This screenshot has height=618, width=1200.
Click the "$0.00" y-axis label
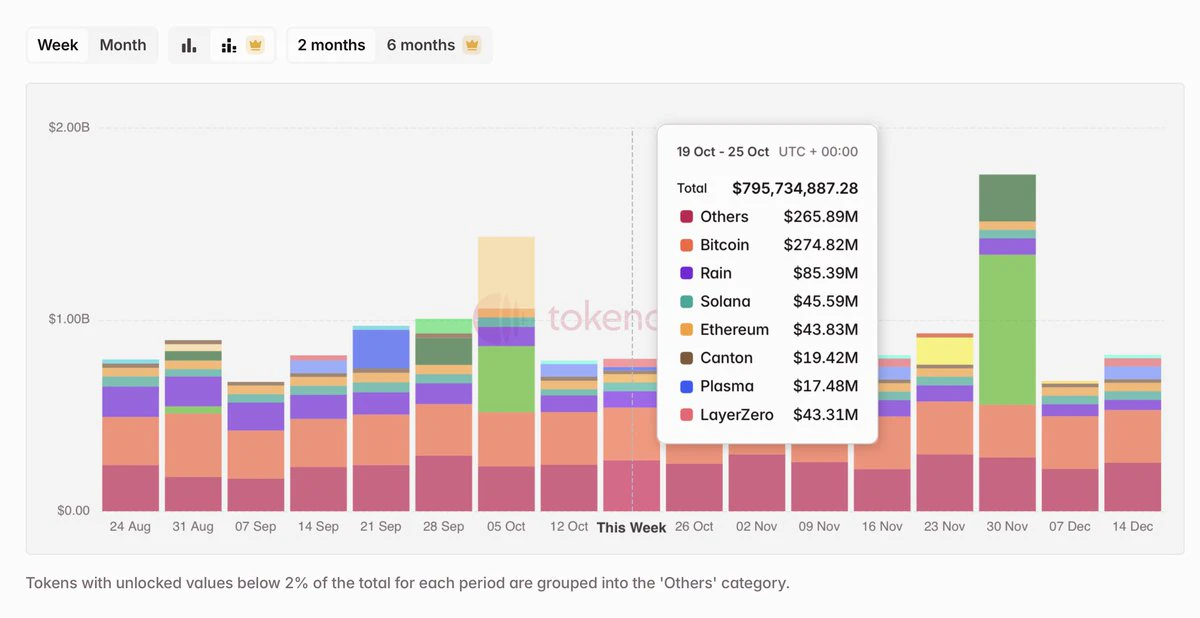pyautogui.click(x=73, y=510)
